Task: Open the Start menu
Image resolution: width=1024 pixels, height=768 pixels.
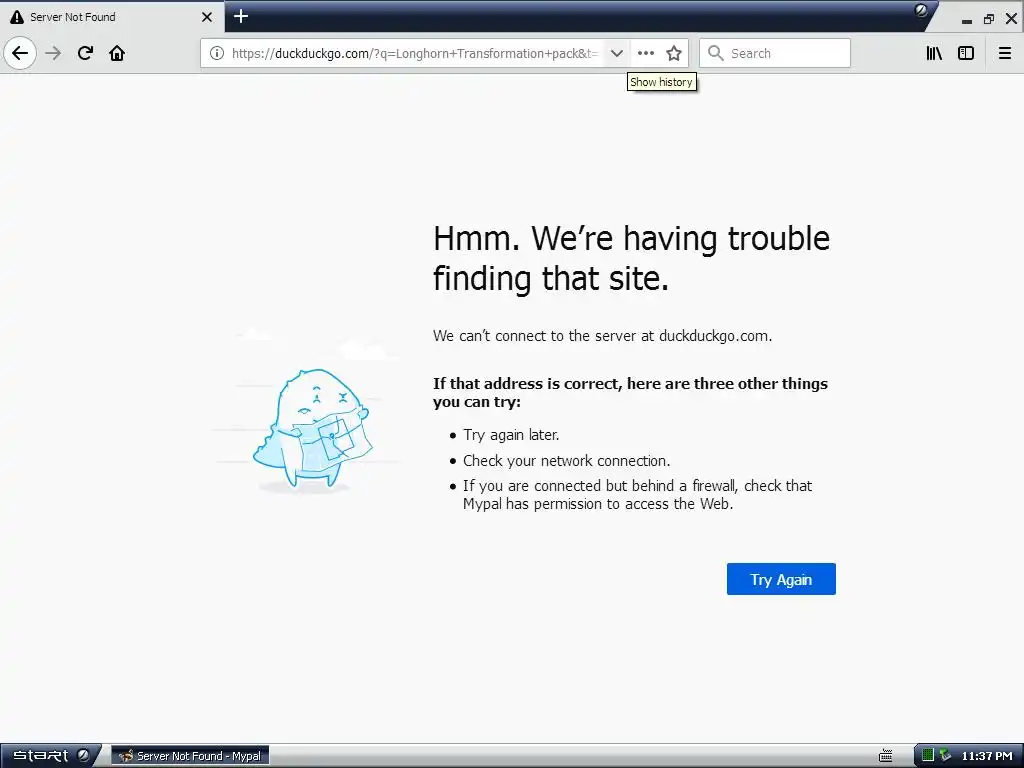Action: [50, 756]
